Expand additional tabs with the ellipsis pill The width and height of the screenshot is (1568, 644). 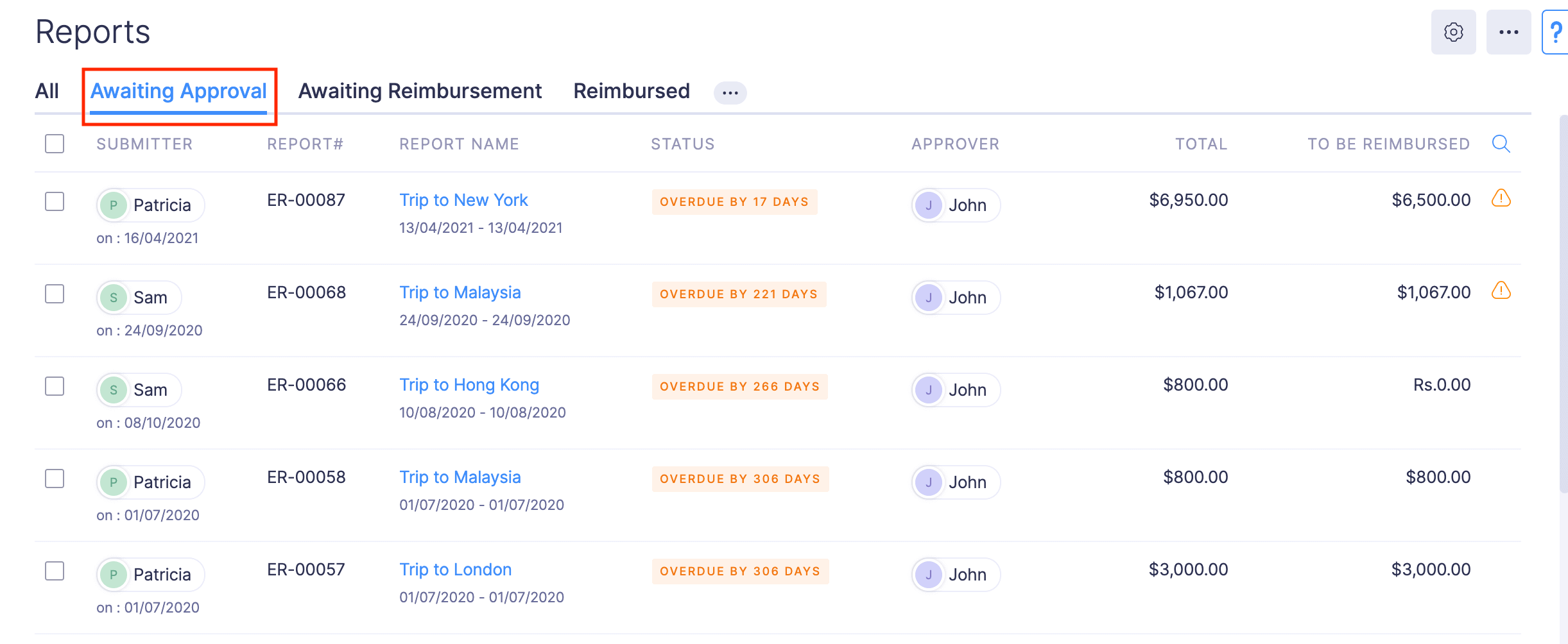click(x=730, y=92)
